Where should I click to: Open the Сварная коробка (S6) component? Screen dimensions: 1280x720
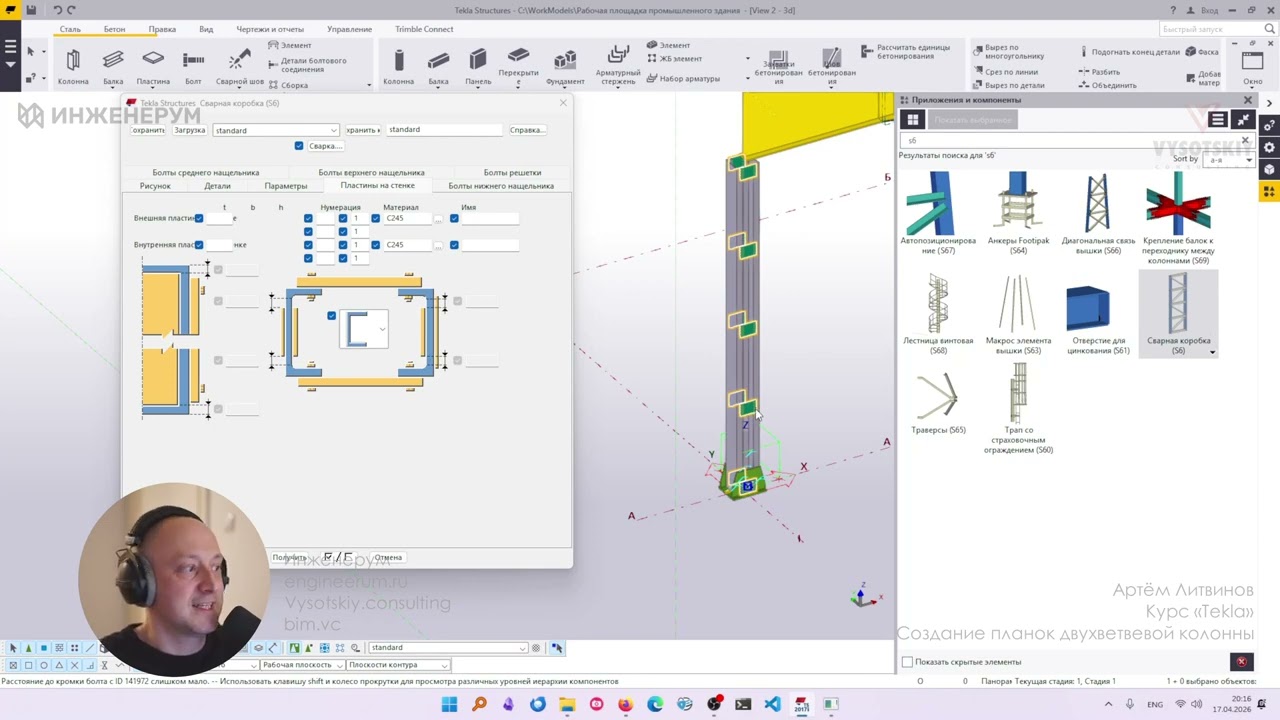pyautogui.click(x=1178, y=314)
